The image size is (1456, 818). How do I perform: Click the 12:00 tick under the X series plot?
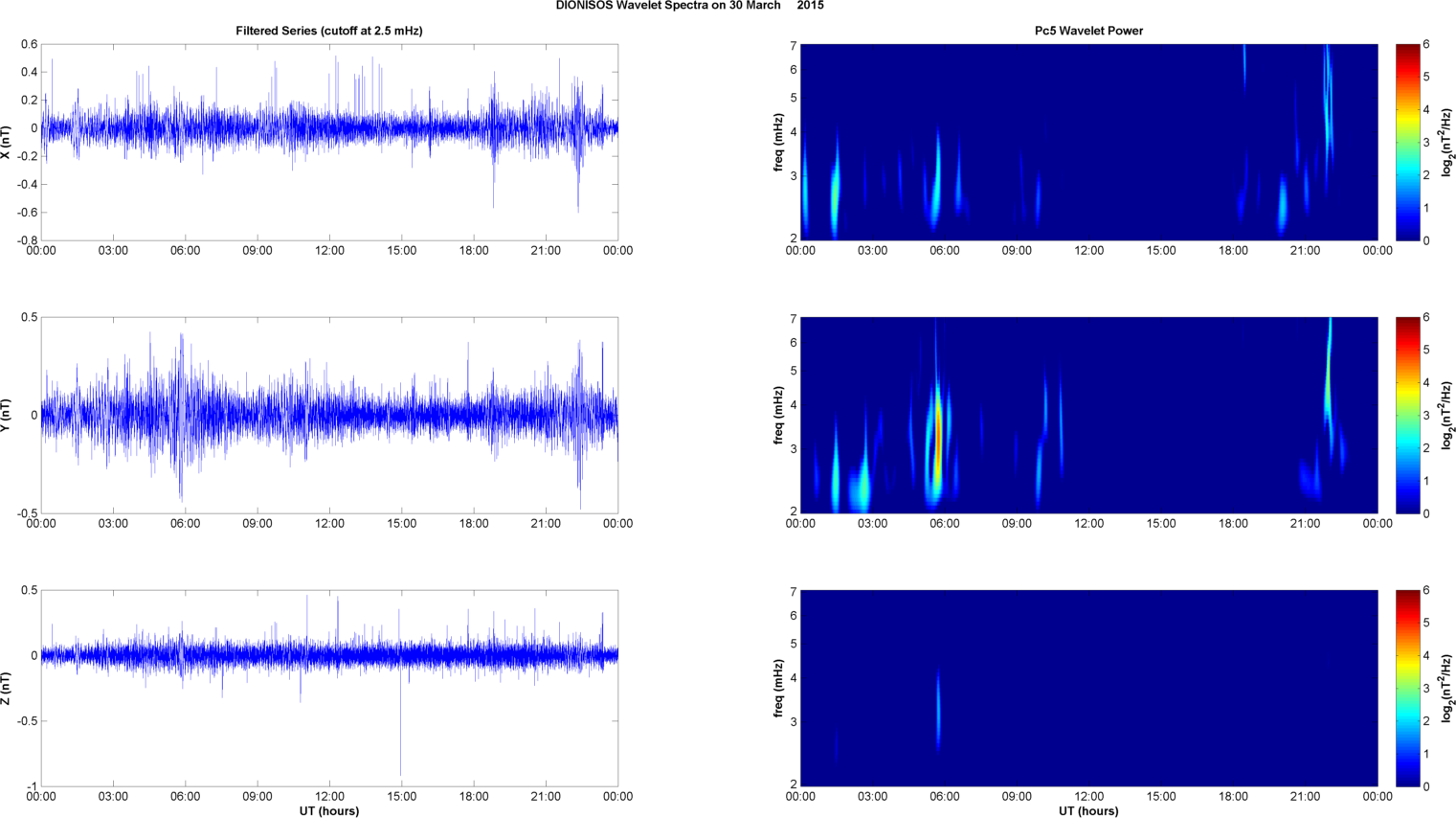point(329,251)
